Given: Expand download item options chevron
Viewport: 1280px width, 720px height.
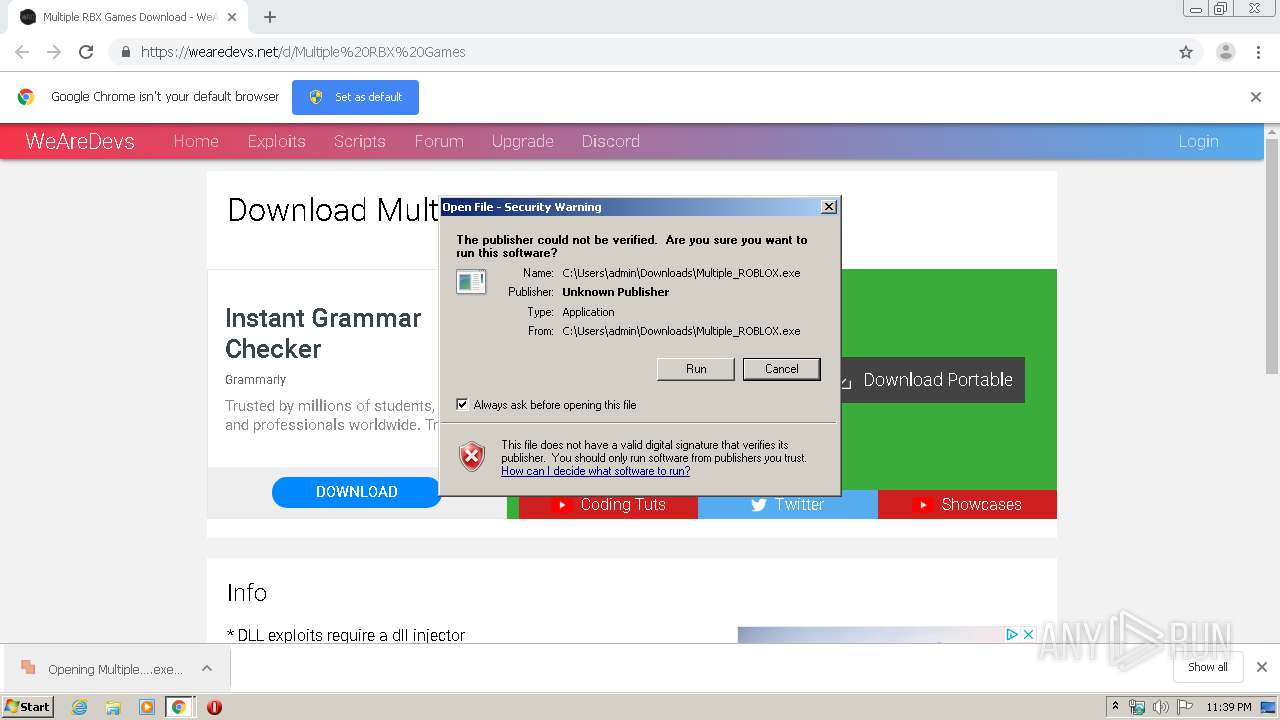Looking at the screenshot, I should (x=206, y=668).
